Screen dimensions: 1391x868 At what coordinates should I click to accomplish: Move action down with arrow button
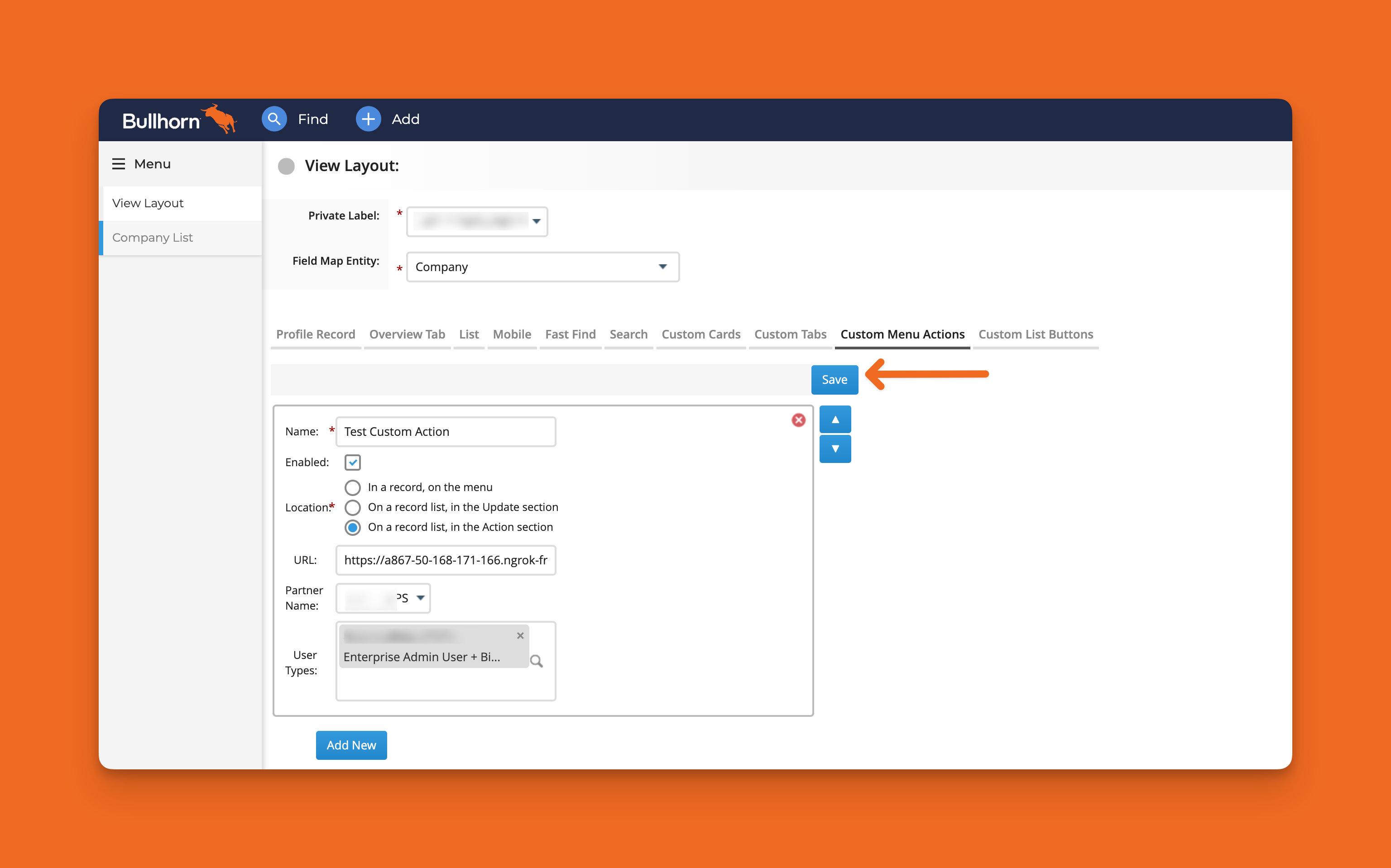[835, 449]
